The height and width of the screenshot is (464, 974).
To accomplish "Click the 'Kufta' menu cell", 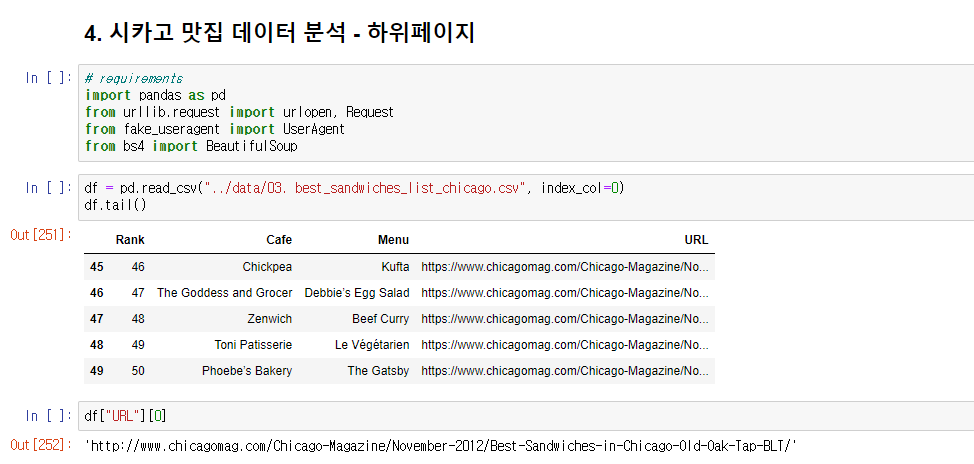I will 395,267.
